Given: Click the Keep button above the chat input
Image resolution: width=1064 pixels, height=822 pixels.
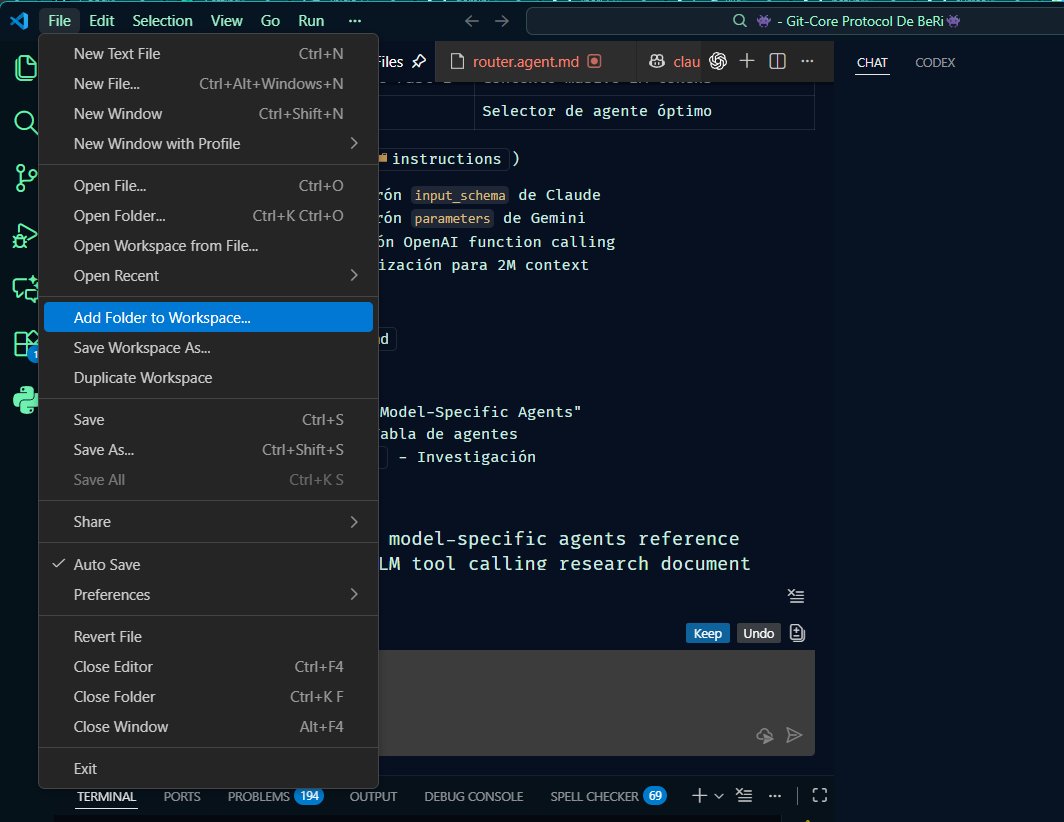Looking at the screenshot, I should coord(707,633).
